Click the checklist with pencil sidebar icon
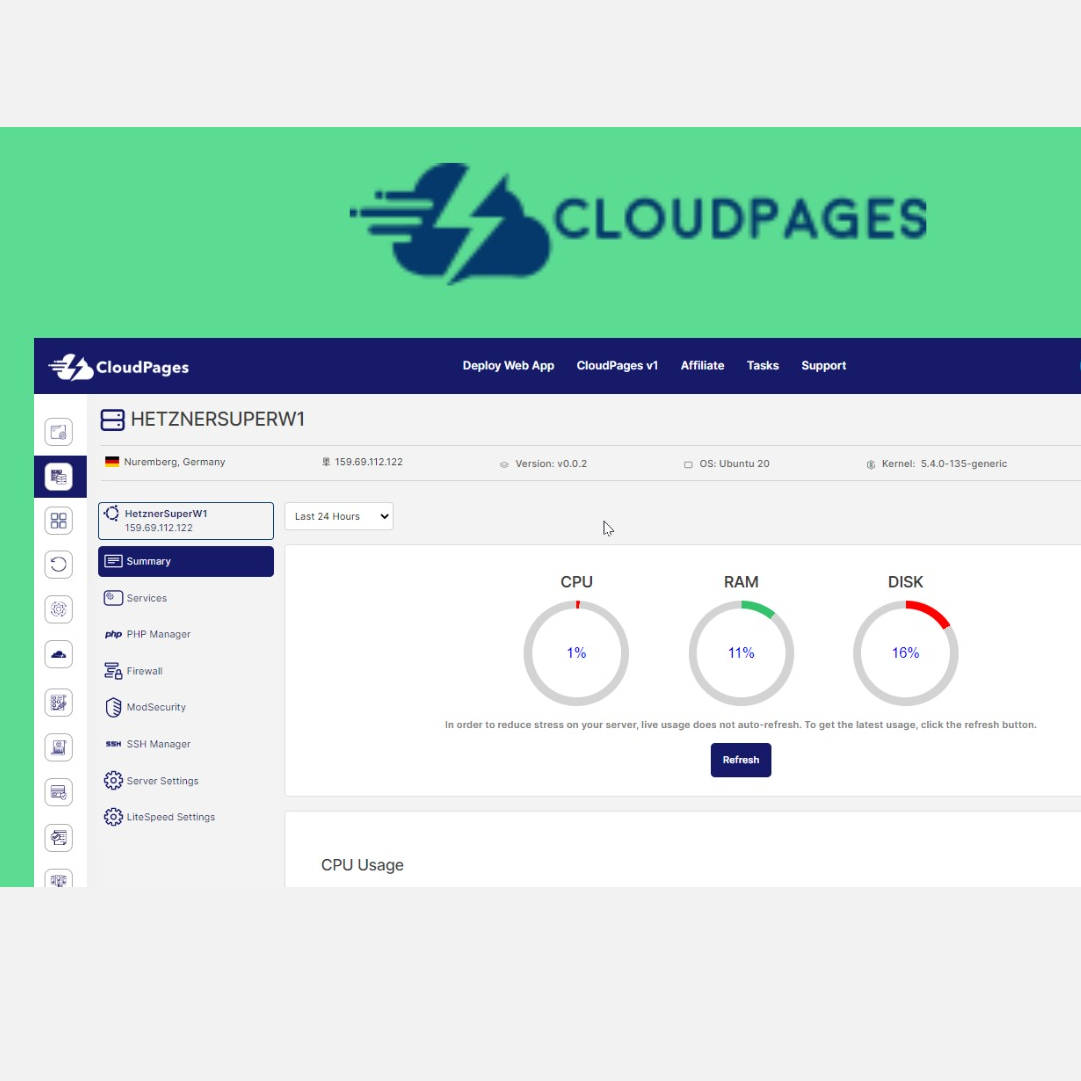 (59, 703)
